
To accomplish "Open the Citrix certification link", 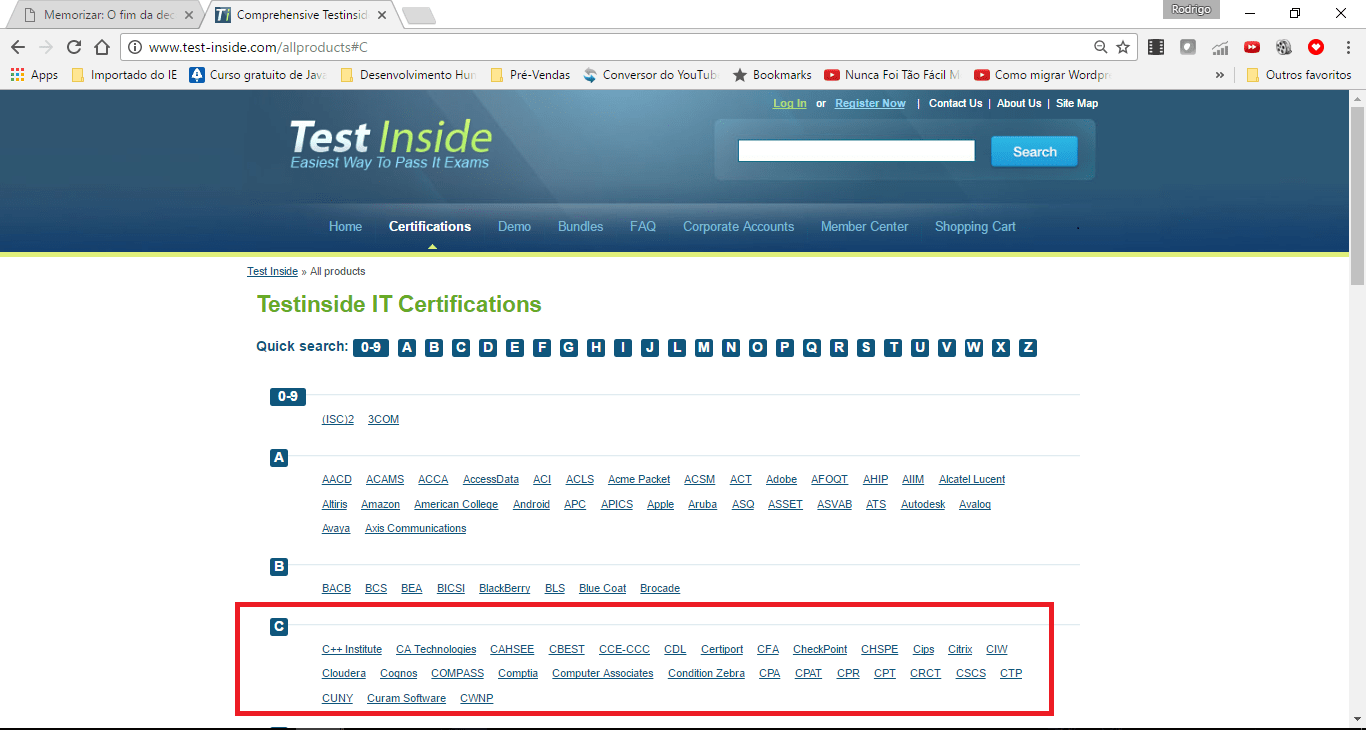I will point(960,649).
